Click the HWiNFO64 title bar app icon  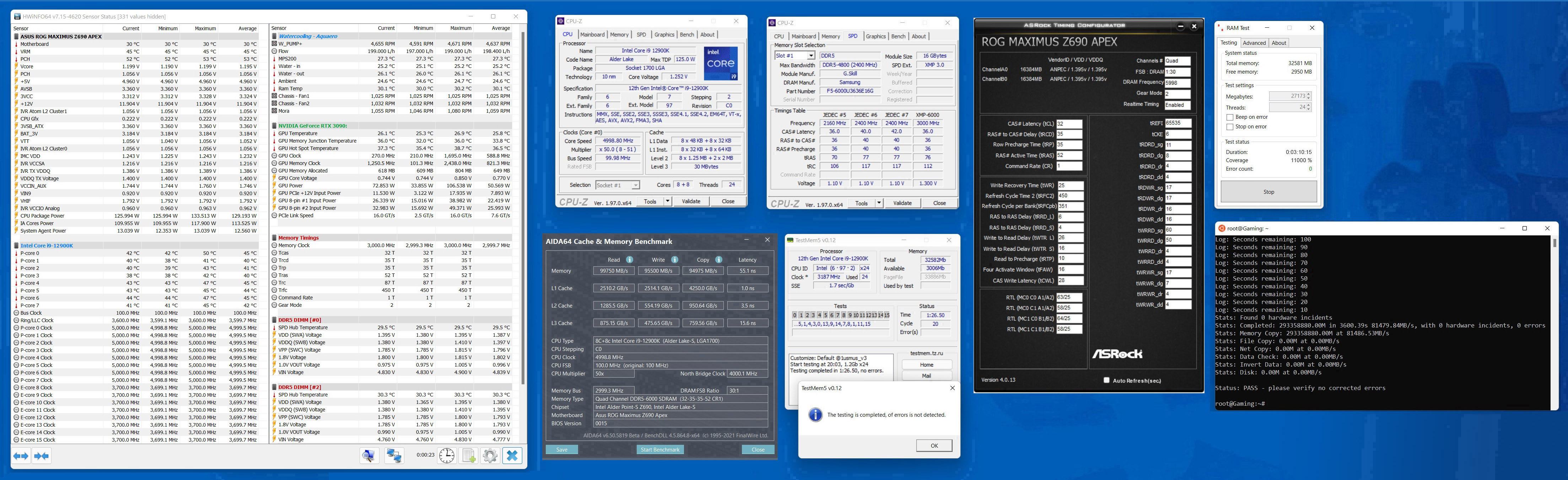coord(16,16)
